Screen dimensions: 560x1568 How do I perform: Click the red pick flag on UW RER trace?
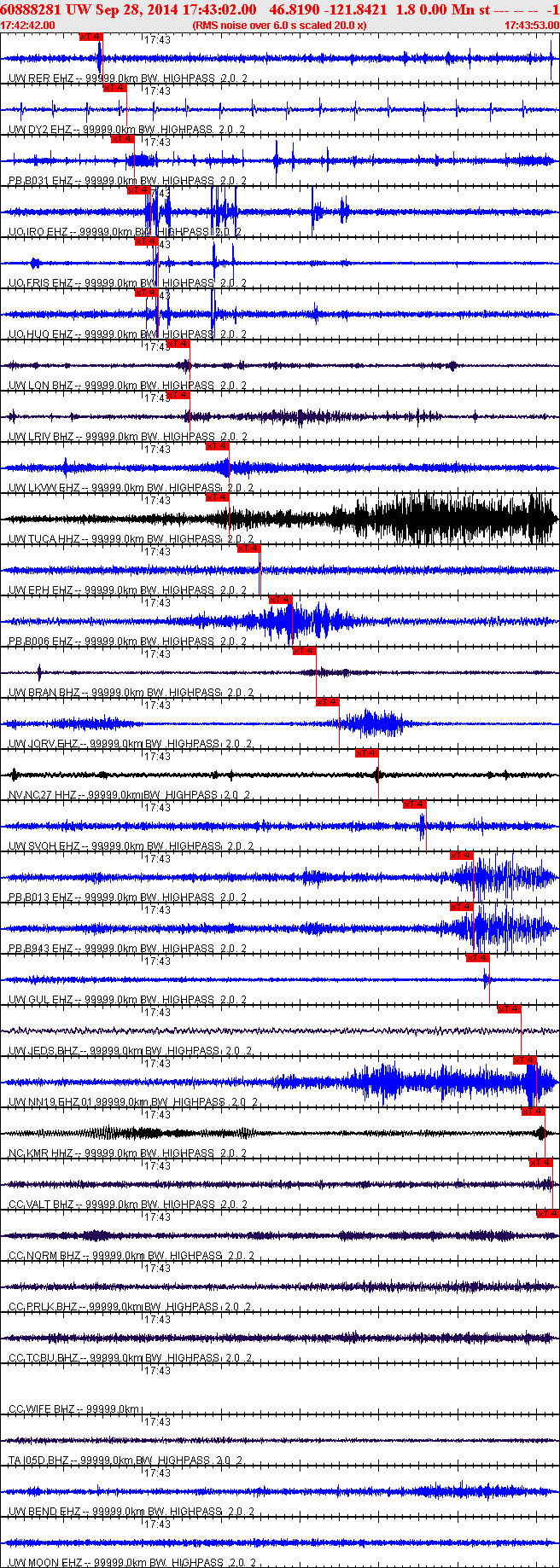tap(90, 37)
